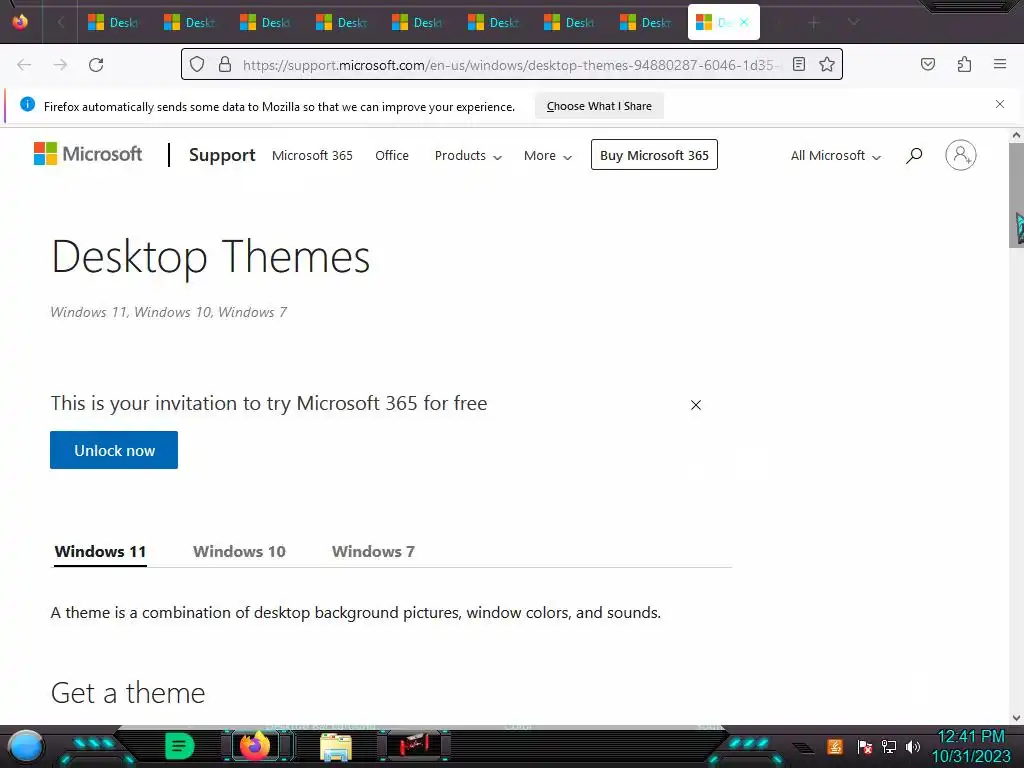Select the Windows 11 tab
1024x768 pixels.
click(x=100, y=551)
